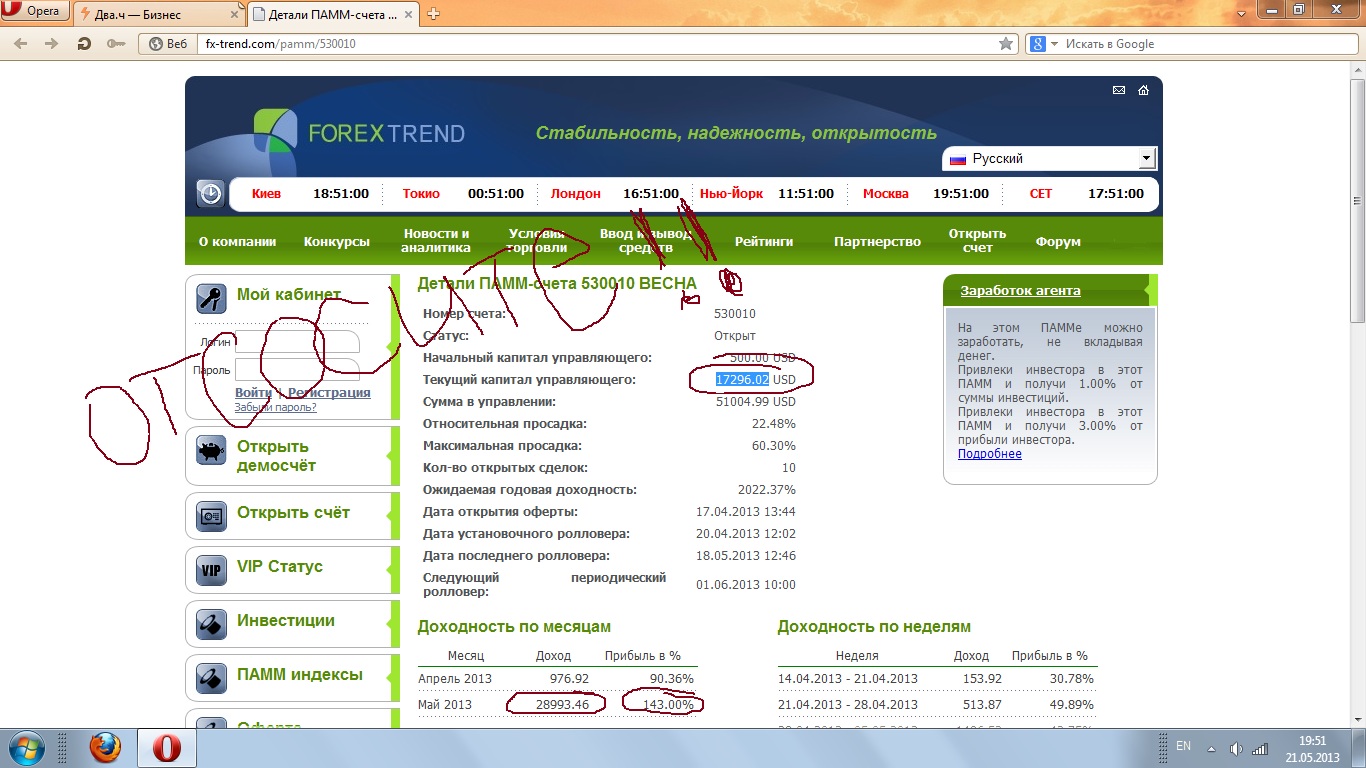
Task: Open the Партнерство menu item
Action: point(877,242)
